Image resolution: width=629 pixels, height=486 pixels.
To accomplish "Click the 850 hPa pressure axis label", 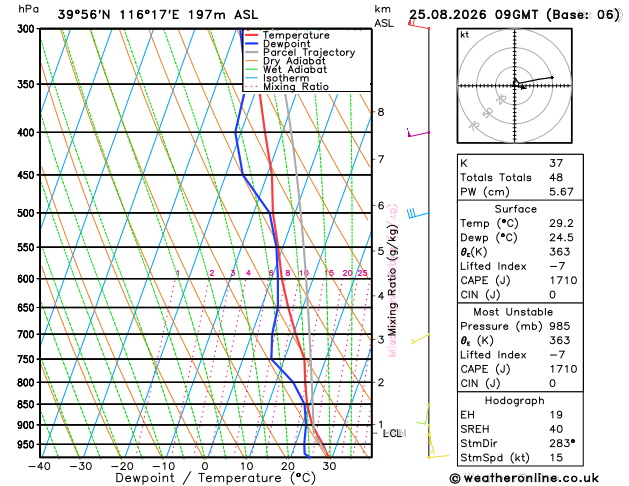I will tap(28, 404).
